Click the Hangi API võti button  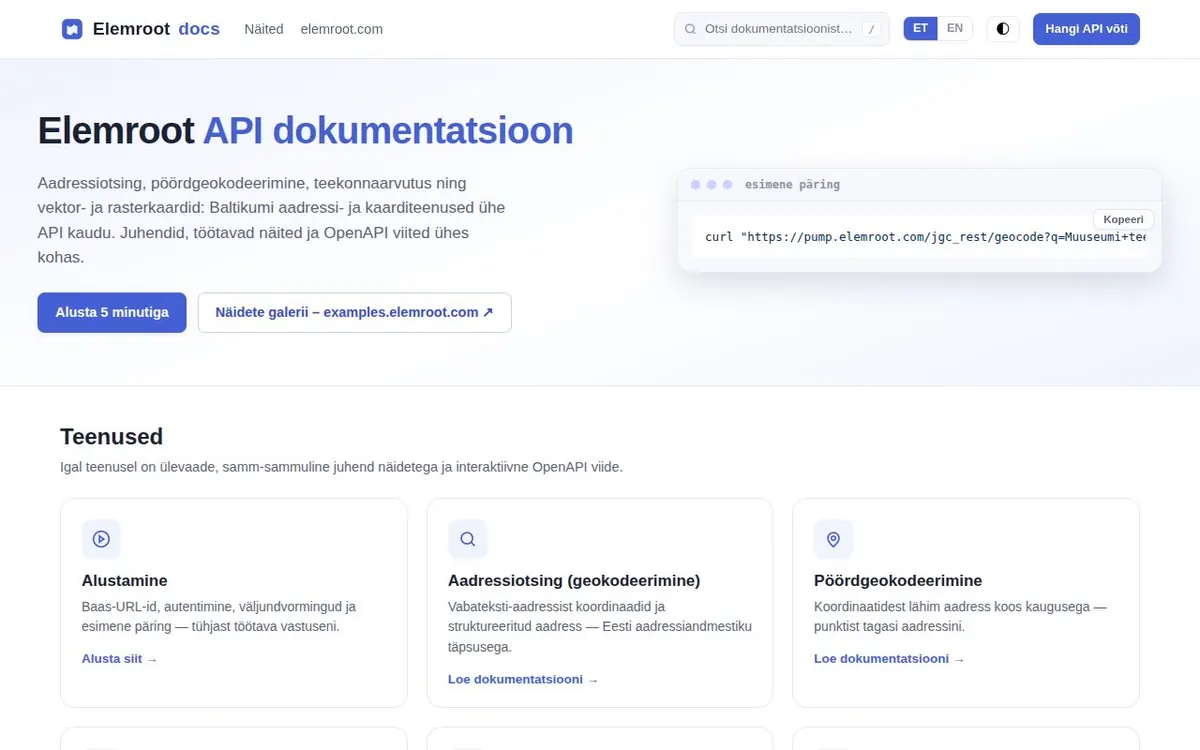[x=1086, y=29]
